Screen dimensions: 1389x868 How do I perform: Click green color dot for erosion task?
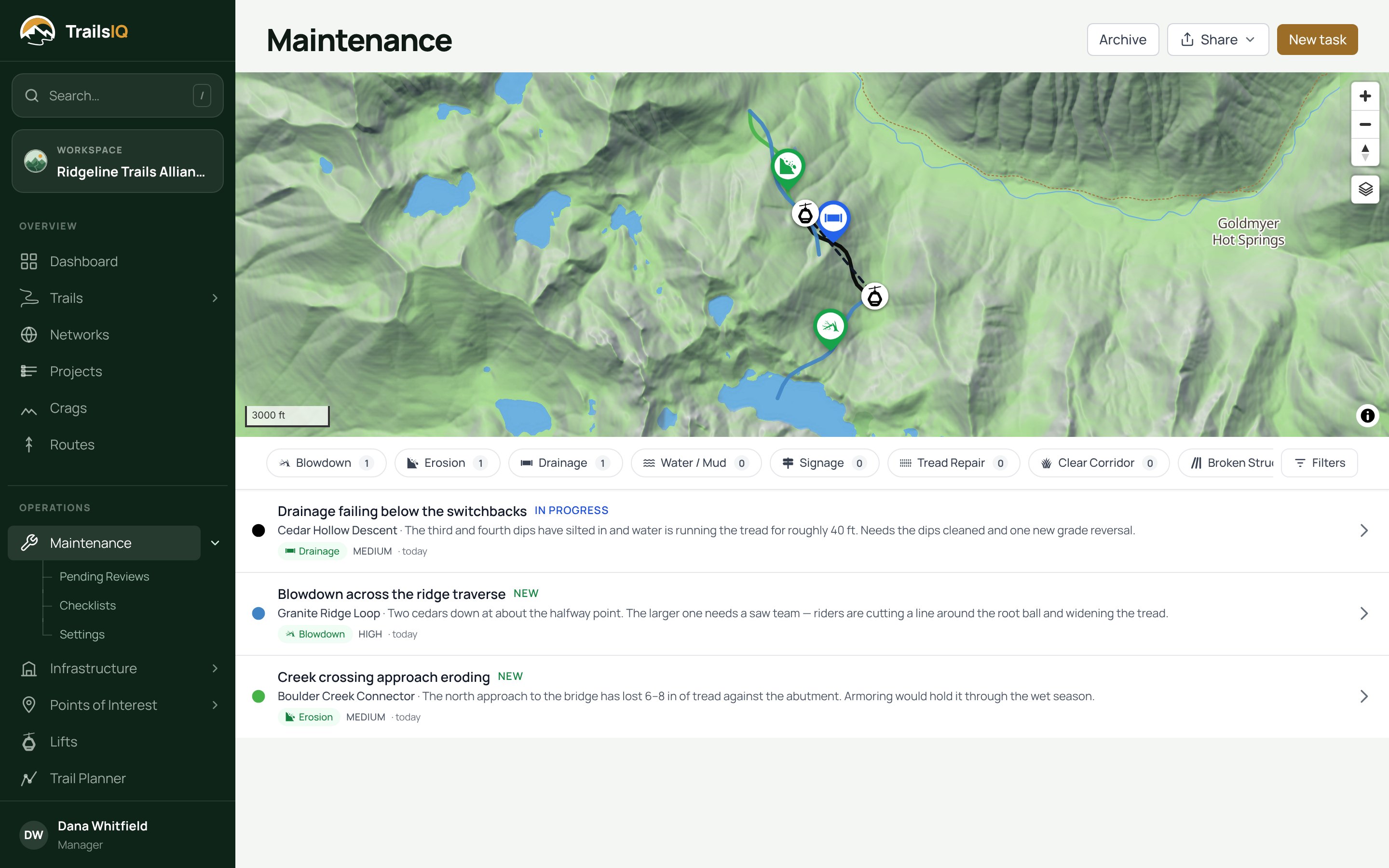259,696
